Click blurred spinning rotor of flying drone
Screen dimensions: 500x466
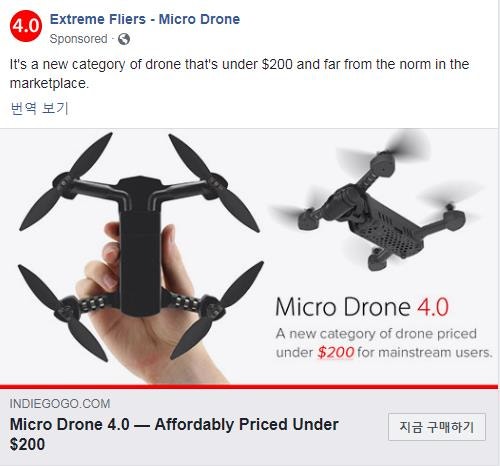[405, 145]
